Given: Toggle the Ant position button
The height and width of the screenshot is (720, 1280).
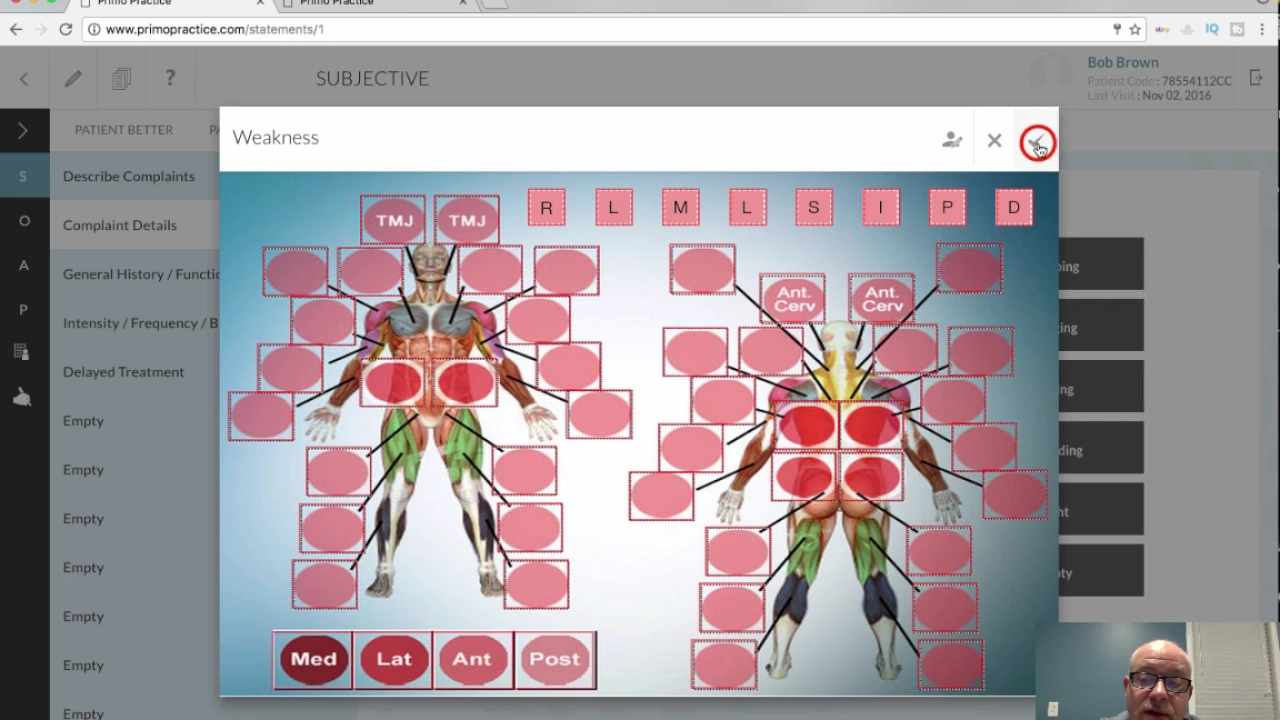Looking at the screenshot, I should coord(473,659).
